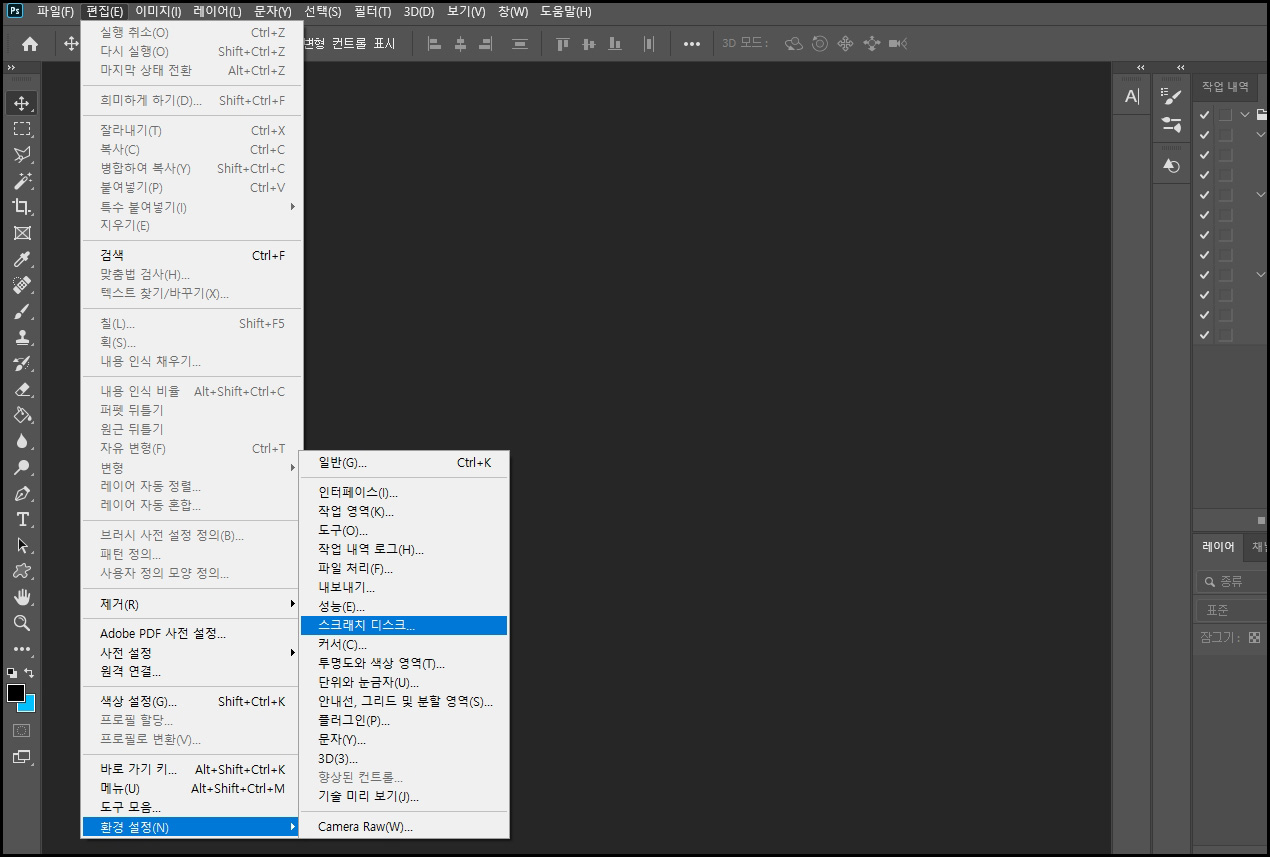
Task: Open 일반(G)... preferences
Action: coord(404,463)
